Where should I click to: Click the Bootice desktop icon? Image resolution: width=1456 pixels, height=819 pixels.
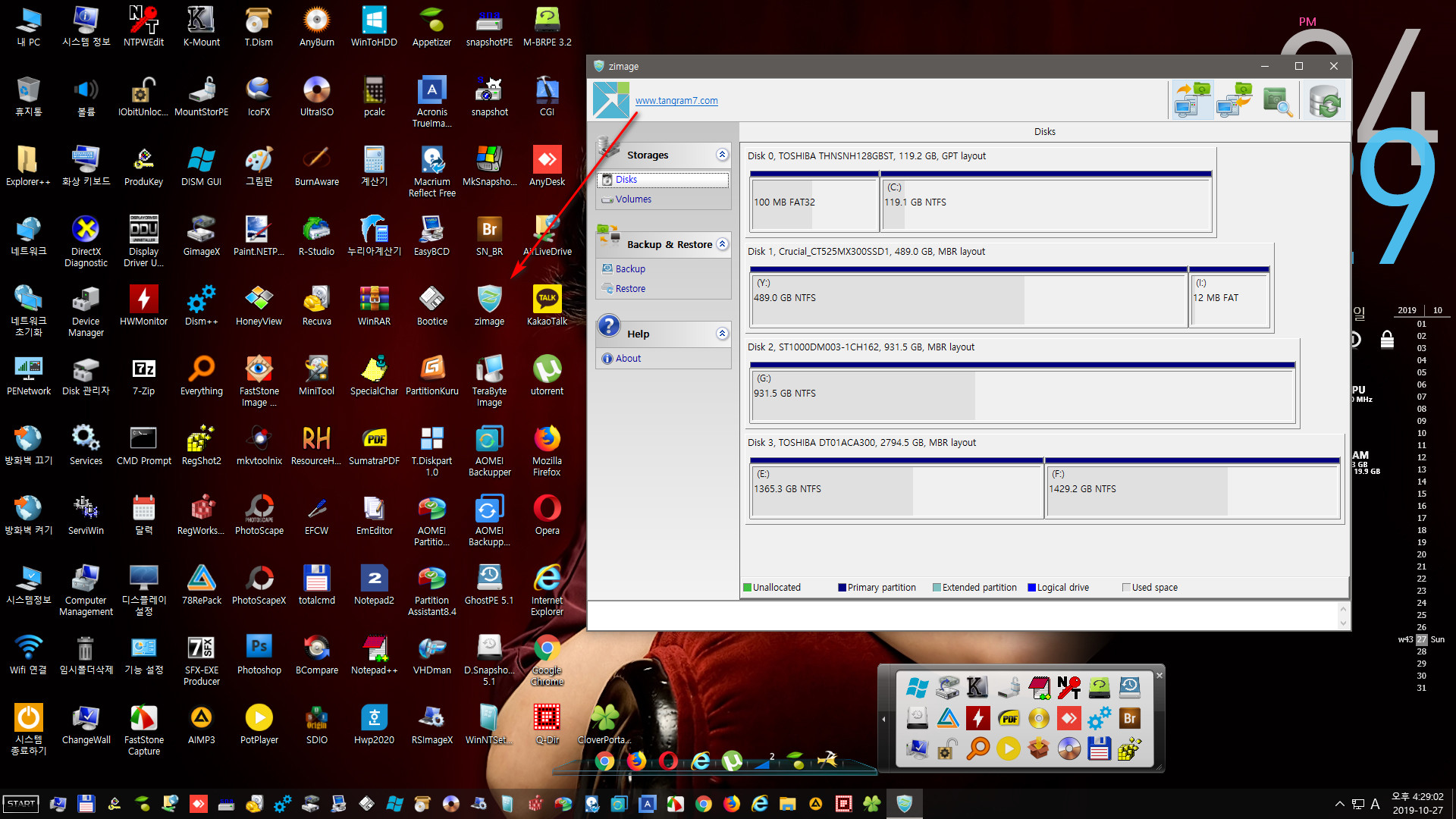click(431, 305)
